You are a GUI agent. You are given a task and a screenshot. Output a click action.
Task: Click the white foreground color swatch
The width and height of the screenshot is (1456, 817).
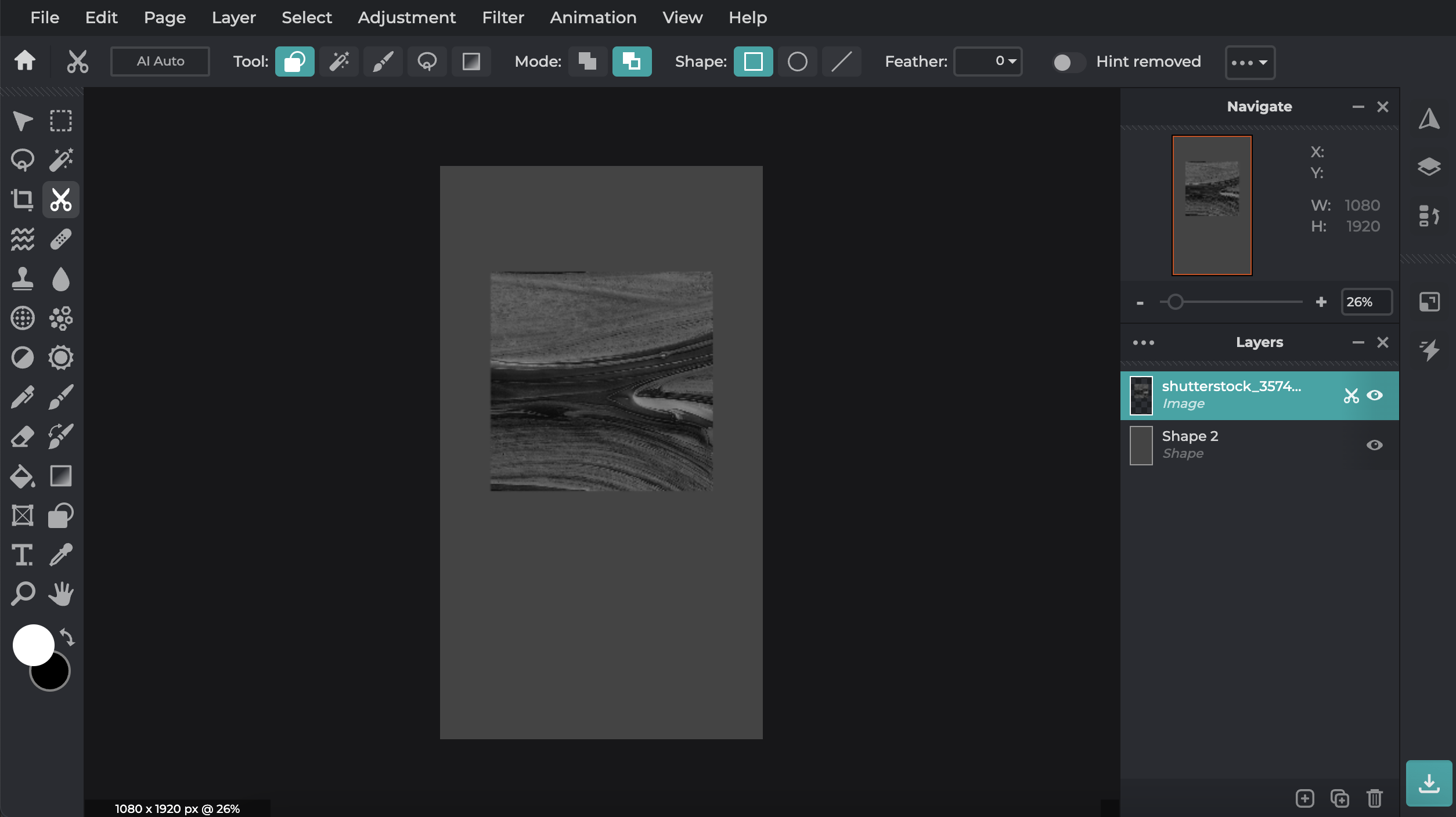[33, 645]
